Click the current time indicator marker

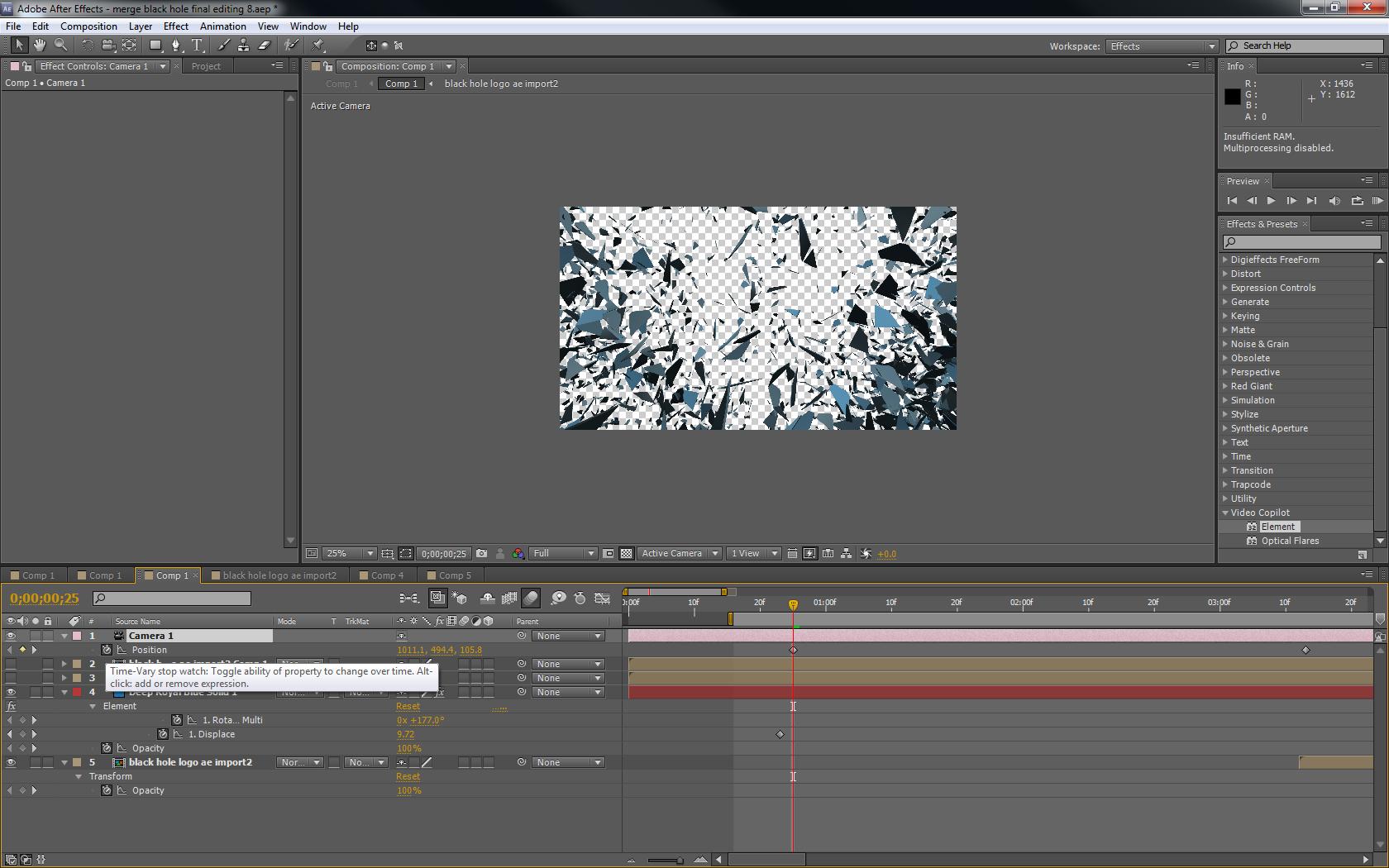[x=793, y=605]
